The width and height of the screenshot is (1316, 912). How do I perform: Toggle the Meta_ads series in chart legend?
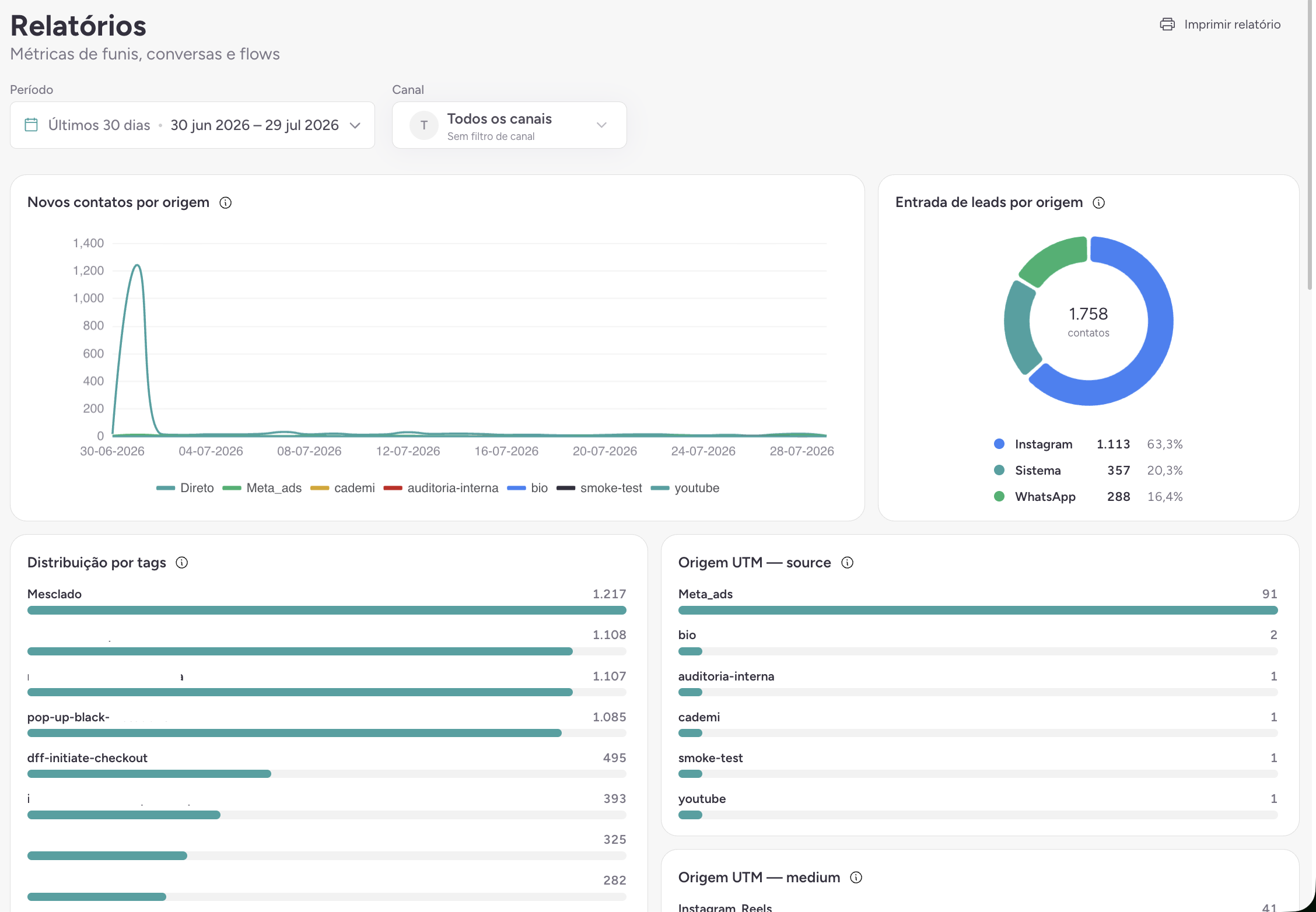(262, 488)
